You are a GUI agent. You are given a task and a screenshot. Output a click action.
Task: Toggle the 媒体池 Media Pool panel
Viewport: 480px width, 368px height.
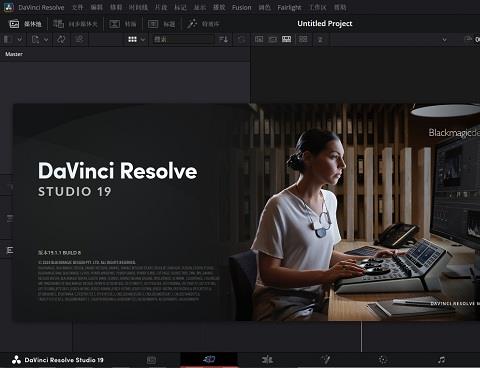point(25,24)
